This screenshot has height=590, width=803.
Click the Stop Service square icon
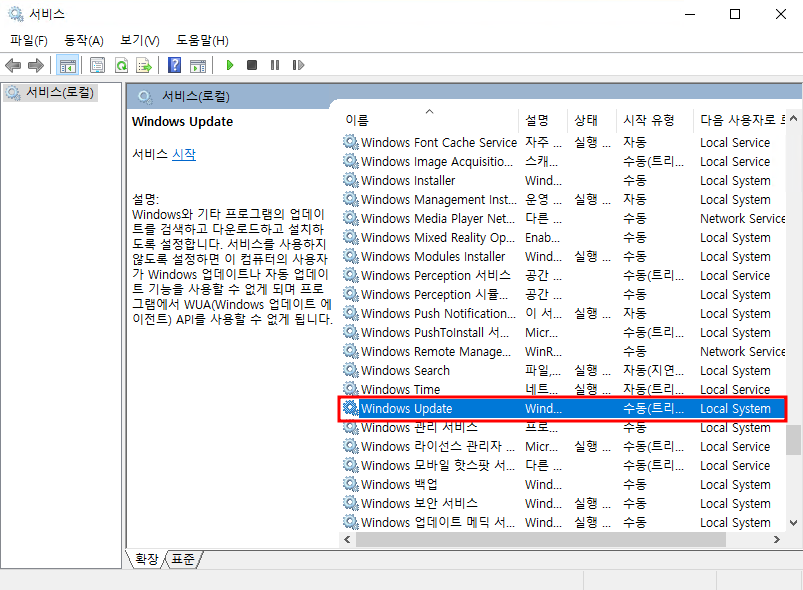click(252, 65)
